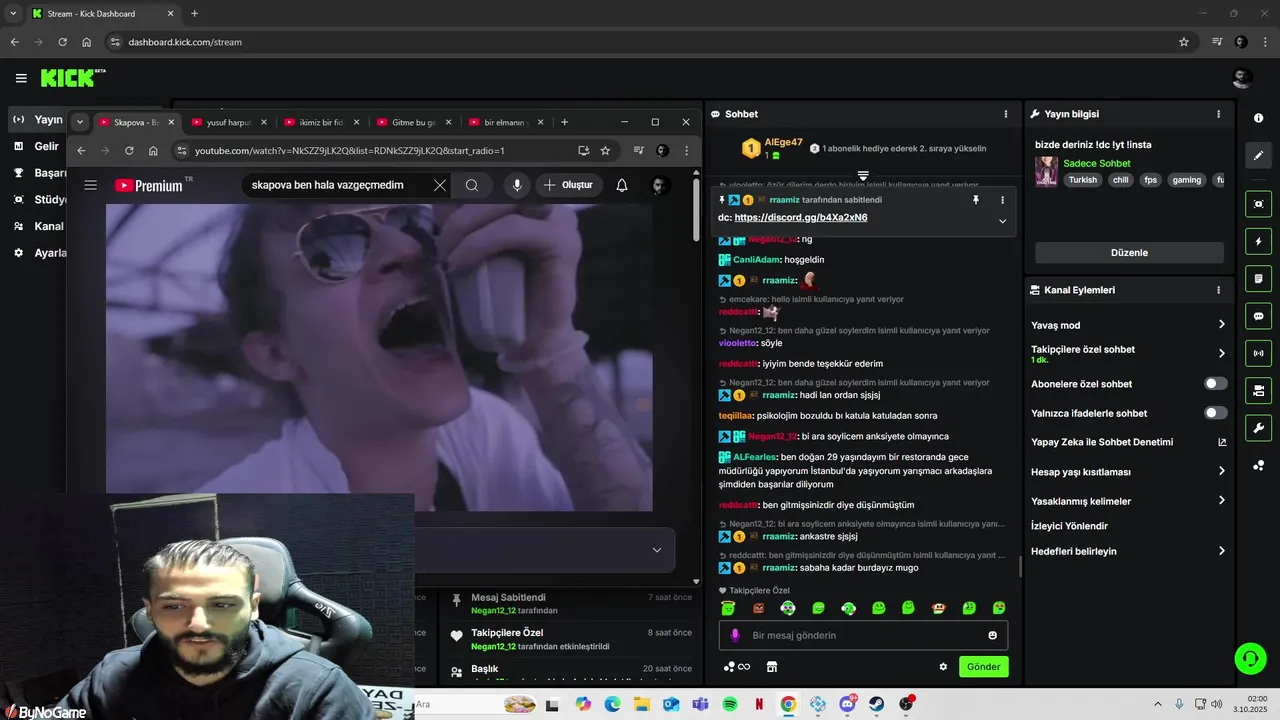Viewport: 1280px width, 720px height.
Task: Click the Turkish stream tag
Action: [1082, 180]
